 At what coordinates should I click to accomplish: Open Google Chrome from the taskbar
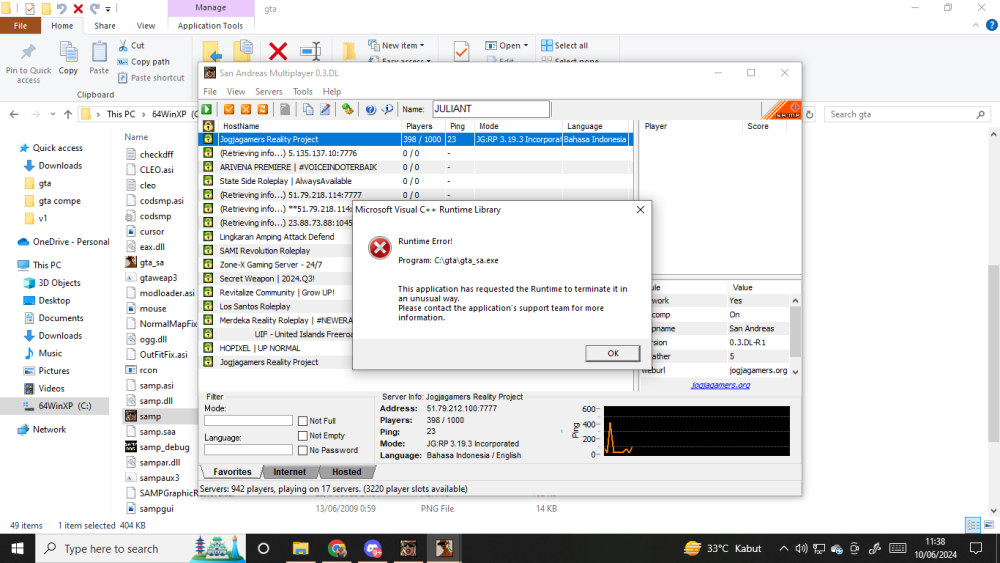click(337, 548)
